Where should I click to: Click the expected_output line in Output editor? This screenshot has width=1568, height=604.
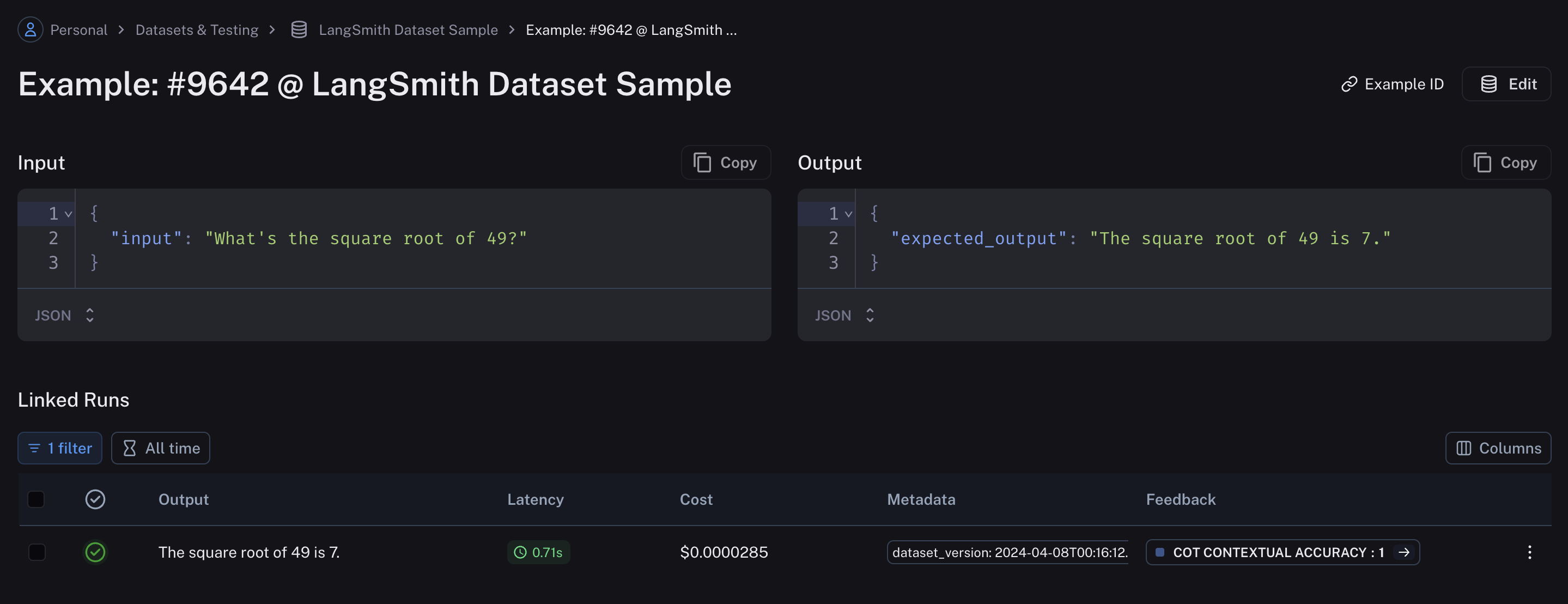pos(1140,238)
